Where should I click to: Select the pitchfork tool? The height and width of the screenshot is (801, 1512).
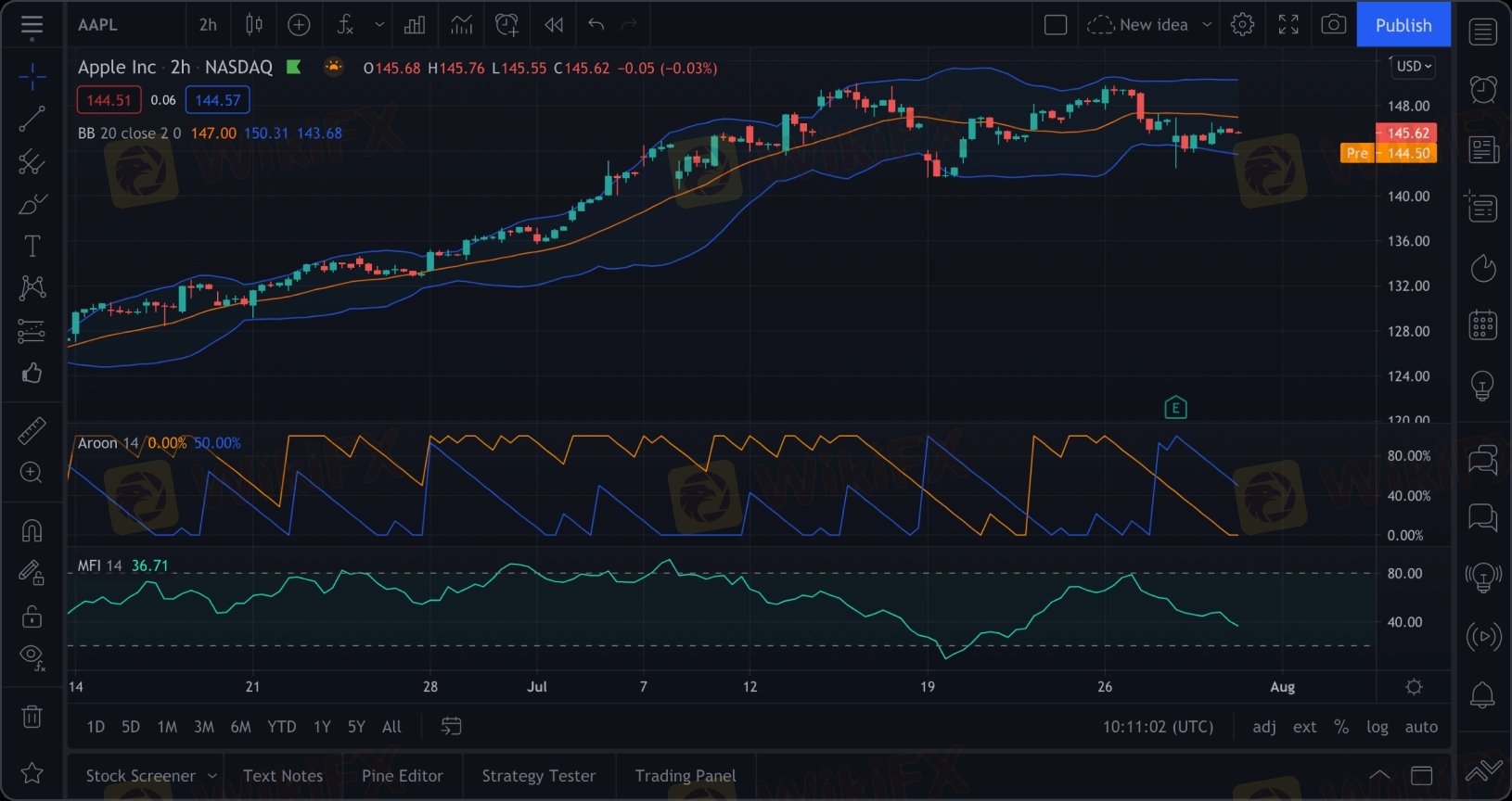[32, 161]
